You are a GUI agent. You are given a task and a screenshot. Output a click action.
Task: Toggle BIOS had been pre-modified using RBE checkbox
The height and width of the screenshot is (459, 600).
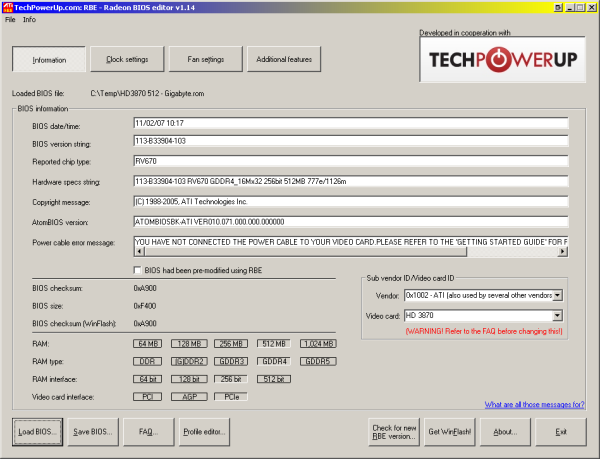[x=137, y=270]
